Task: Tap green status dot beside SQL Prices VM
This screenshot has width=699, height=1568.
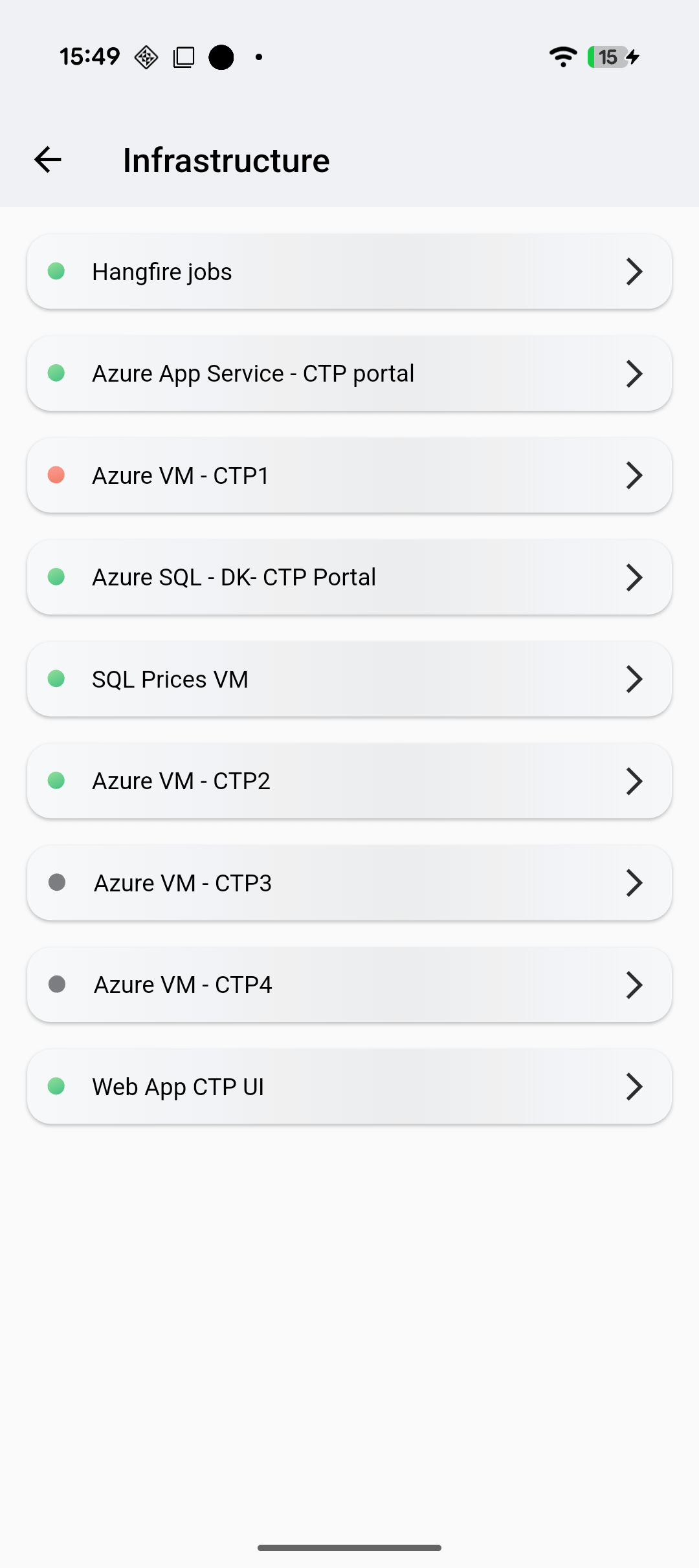Action: pyautogui.click(x=56, y=679)
